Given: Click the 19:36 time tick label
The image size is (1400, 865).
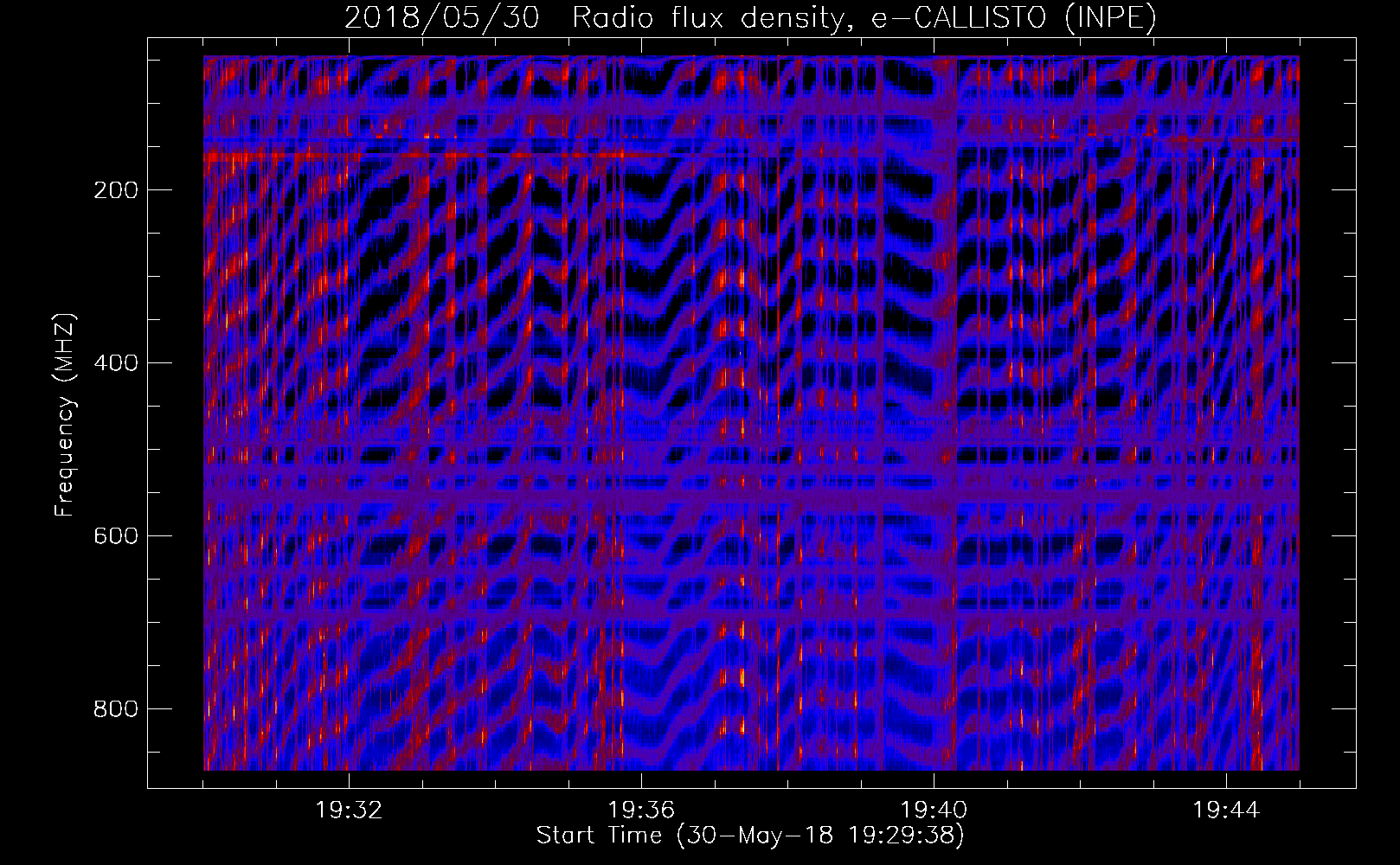Looking at the screenshot, I should [641, 811].
